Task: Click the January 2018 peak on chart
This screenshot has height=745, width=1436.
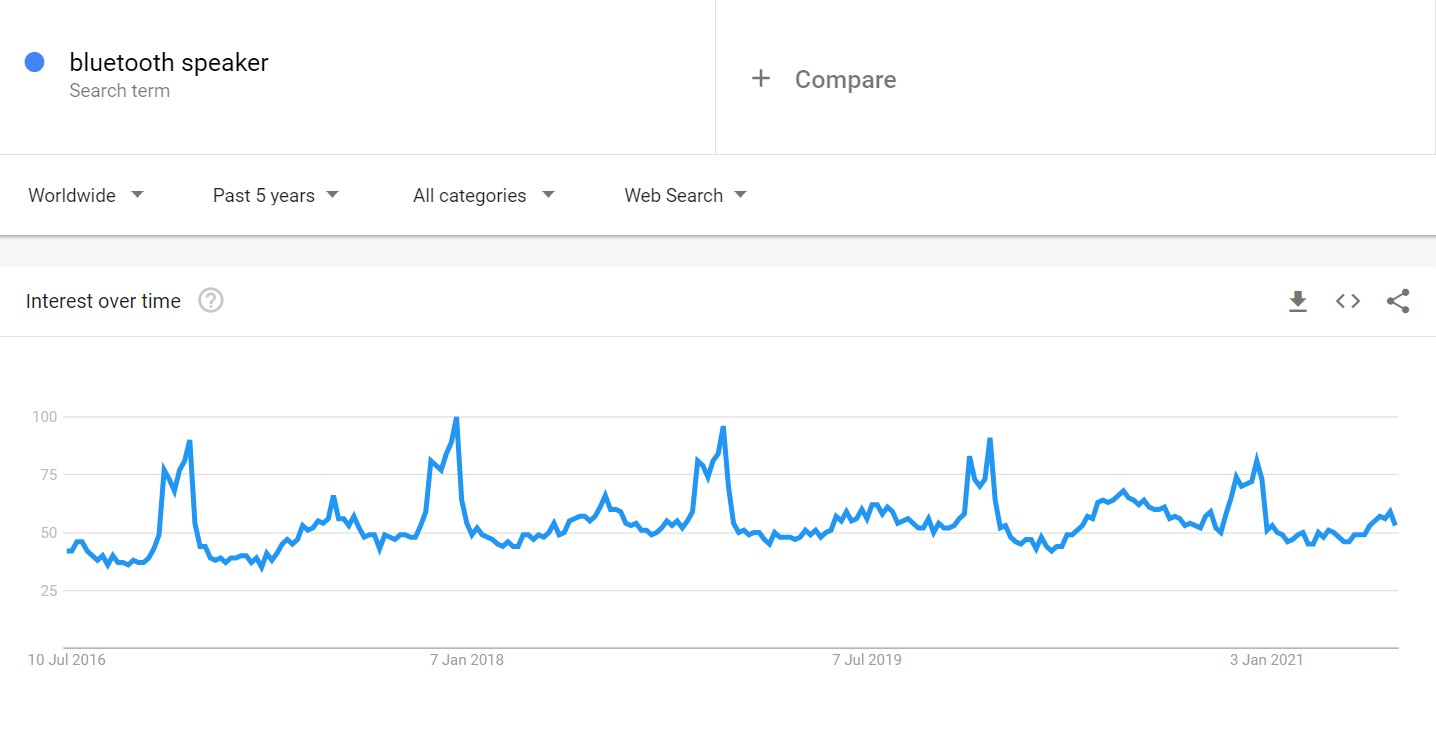Action: pyautogui.click(x=456, y=418)
